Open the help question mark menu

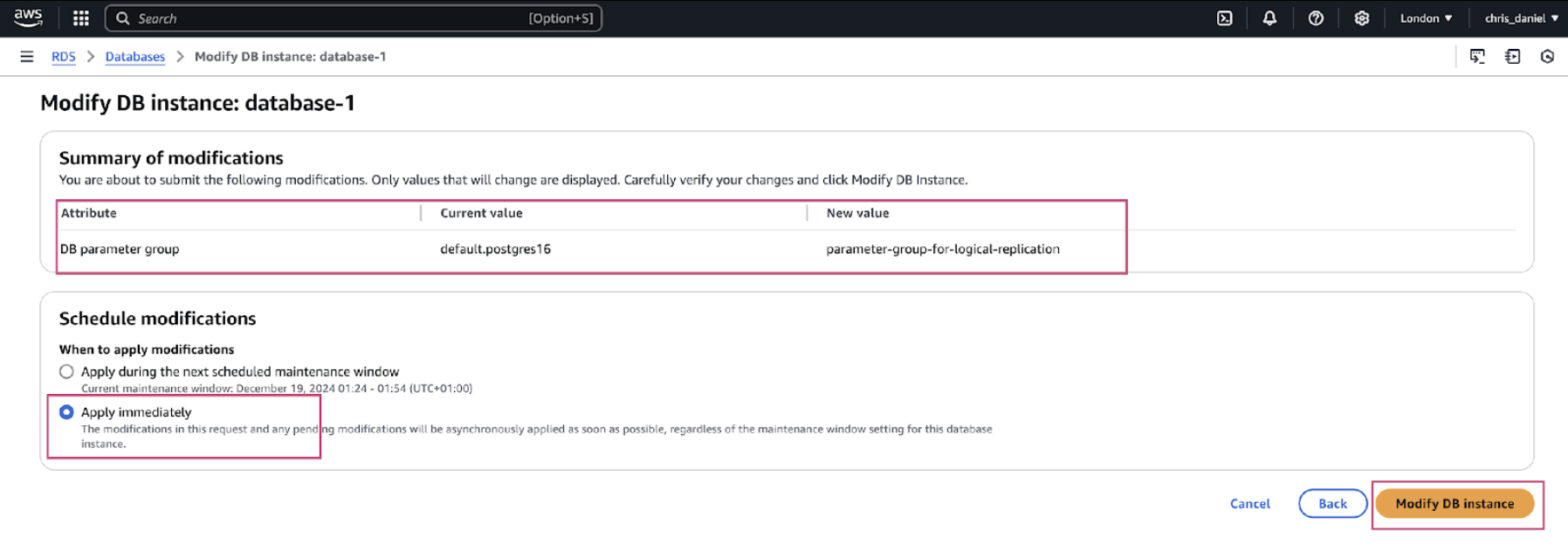(1316, 18)
